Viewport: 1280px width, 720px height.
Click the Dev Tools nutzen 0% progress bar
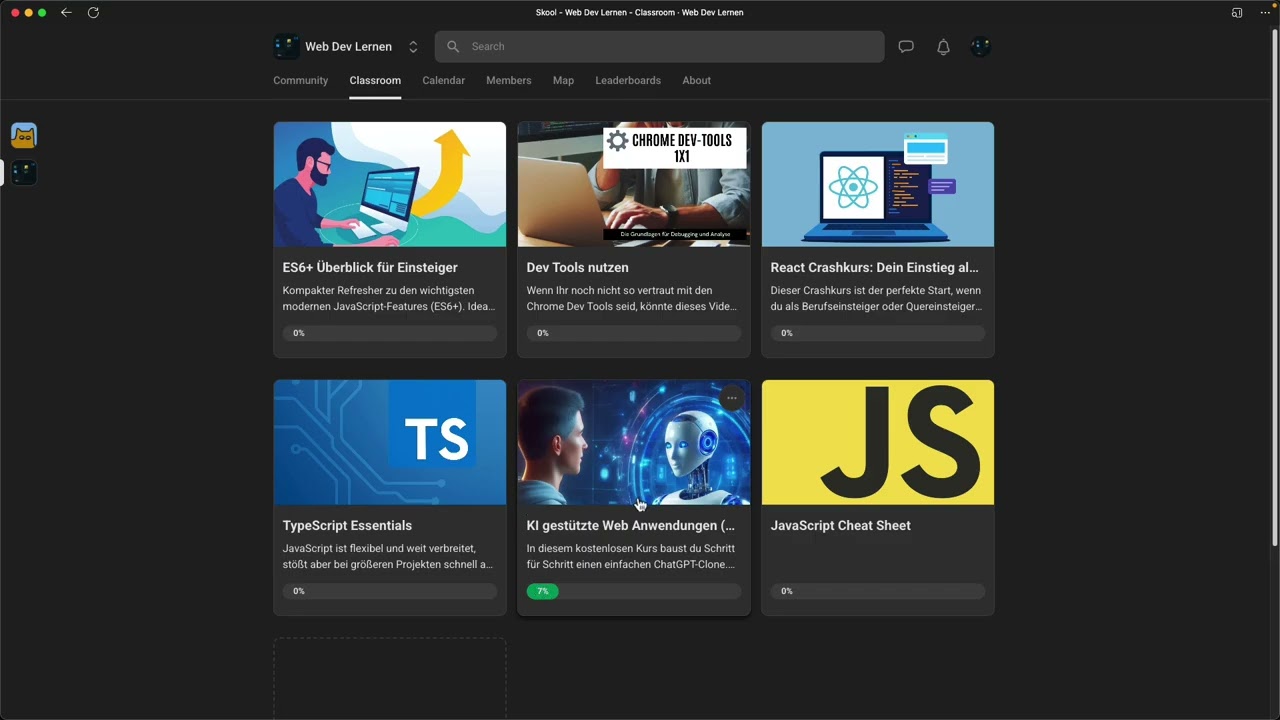coord(634,333)
